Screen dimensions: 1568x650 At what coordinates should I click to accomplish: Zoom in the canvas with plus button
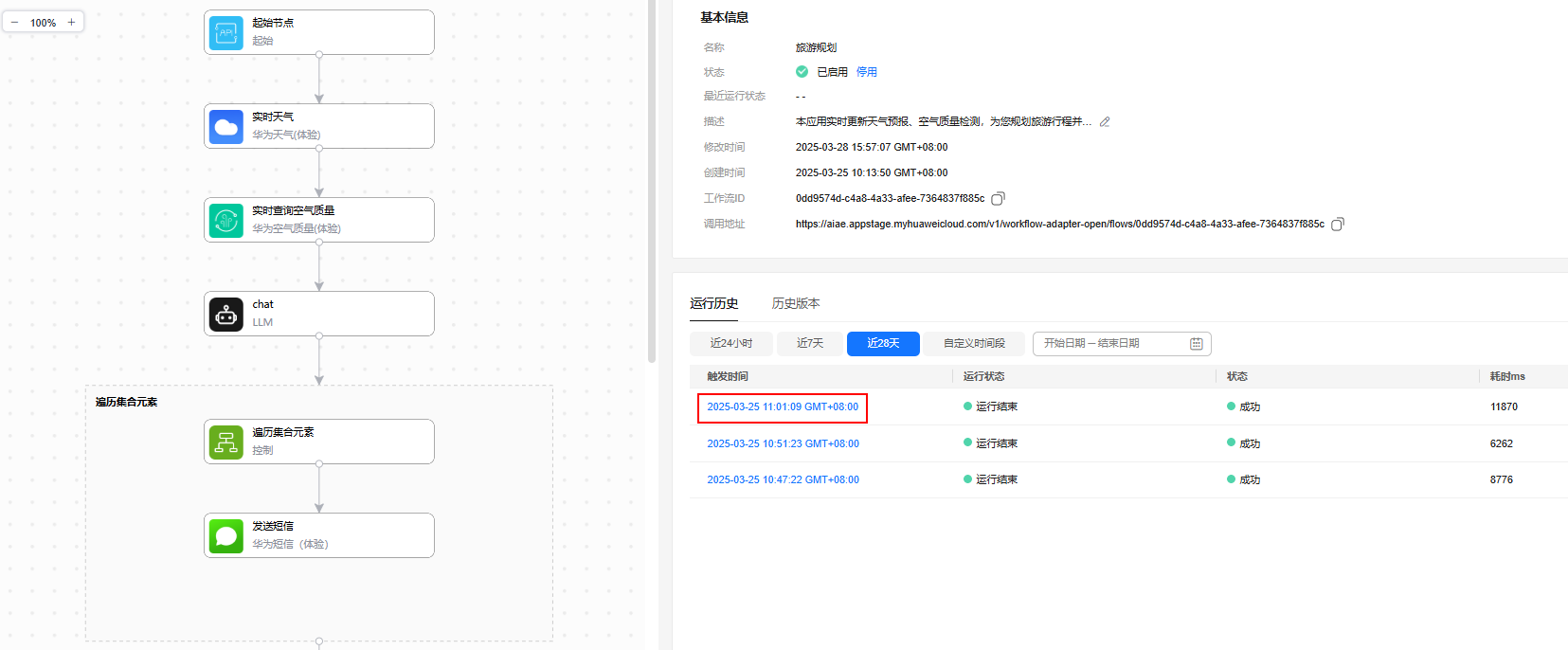point(71,22)
